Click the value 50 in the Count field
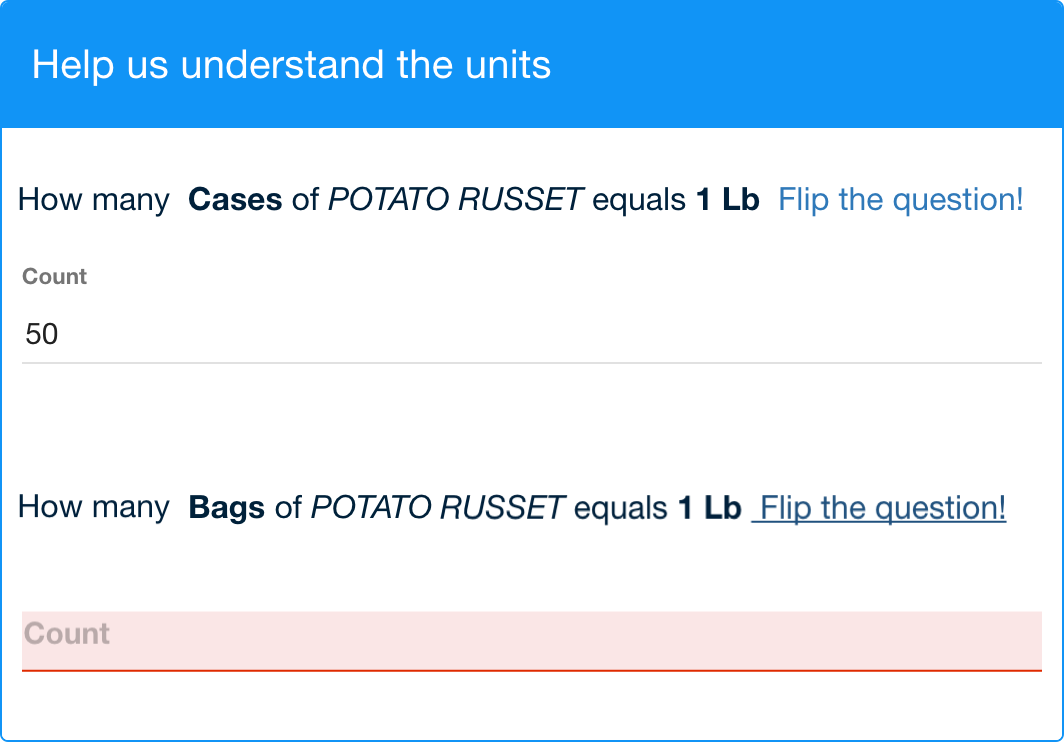Image resolution: width=1064 pixels, height=742 pixels. pyautogui.click(x=42, y=334)
